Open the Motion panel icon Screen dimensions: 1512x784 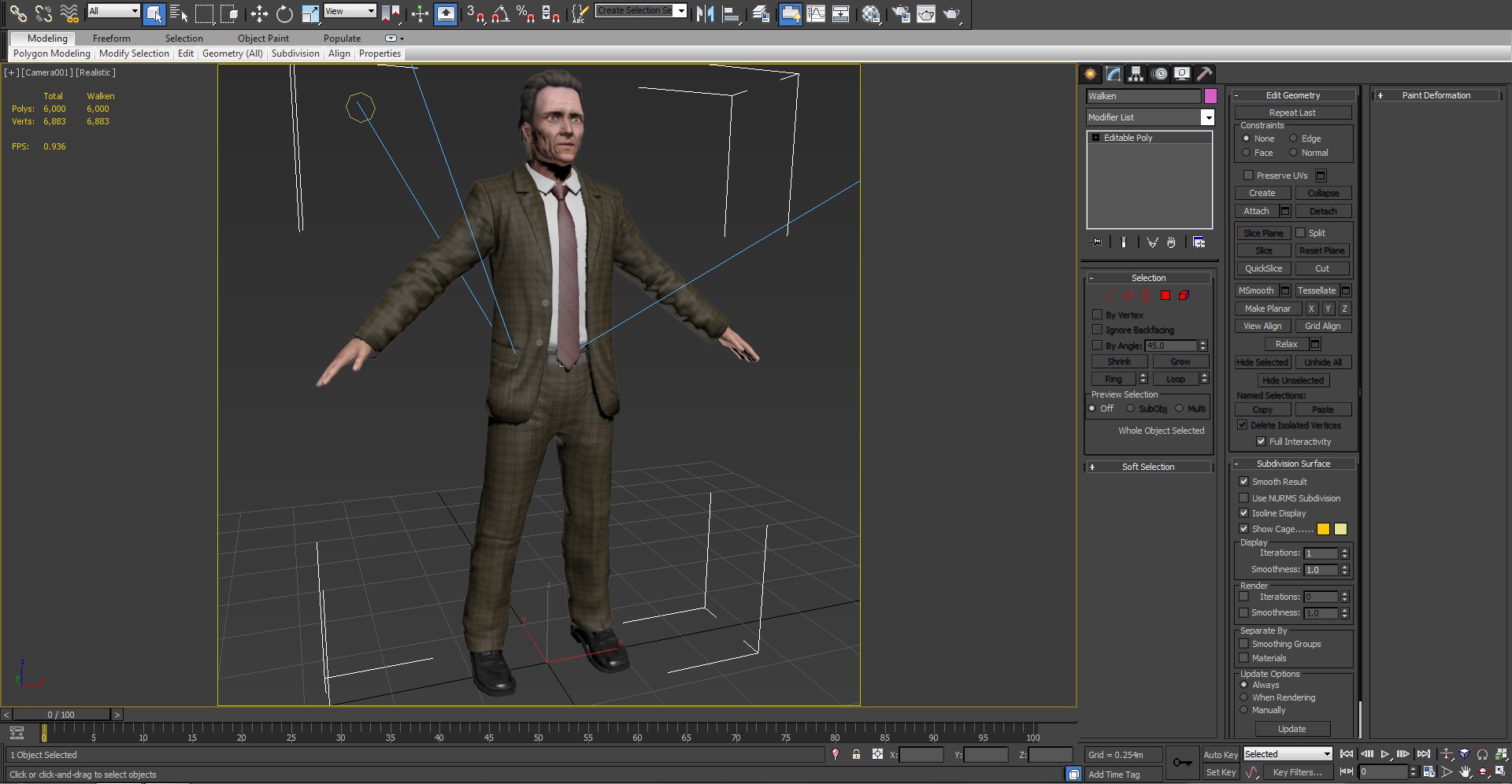(x=1158, y=73)
